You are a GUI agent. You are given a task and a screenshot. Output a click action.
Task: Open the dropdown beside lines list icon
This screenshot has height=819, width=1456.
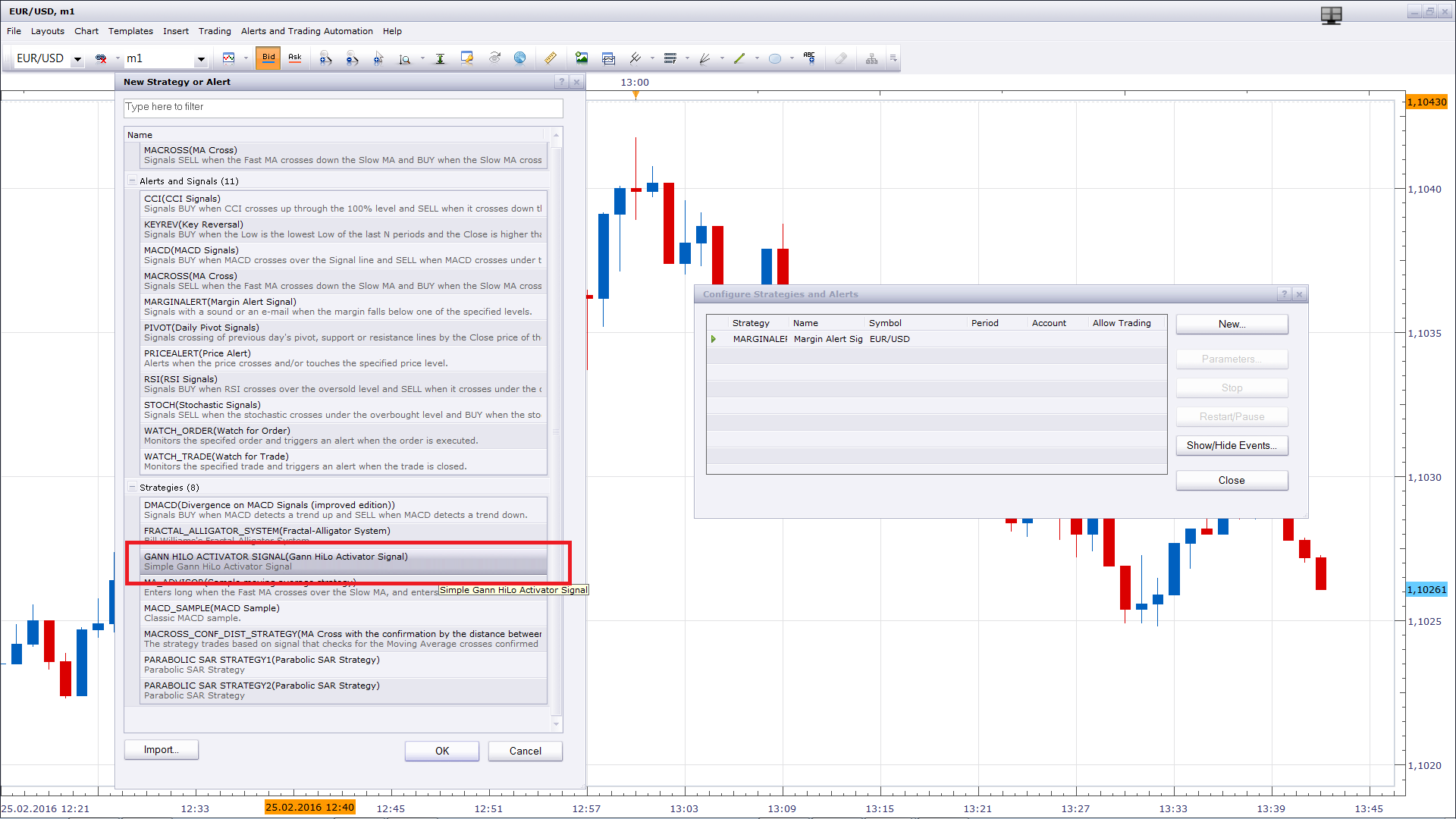[x=687, y=58]
